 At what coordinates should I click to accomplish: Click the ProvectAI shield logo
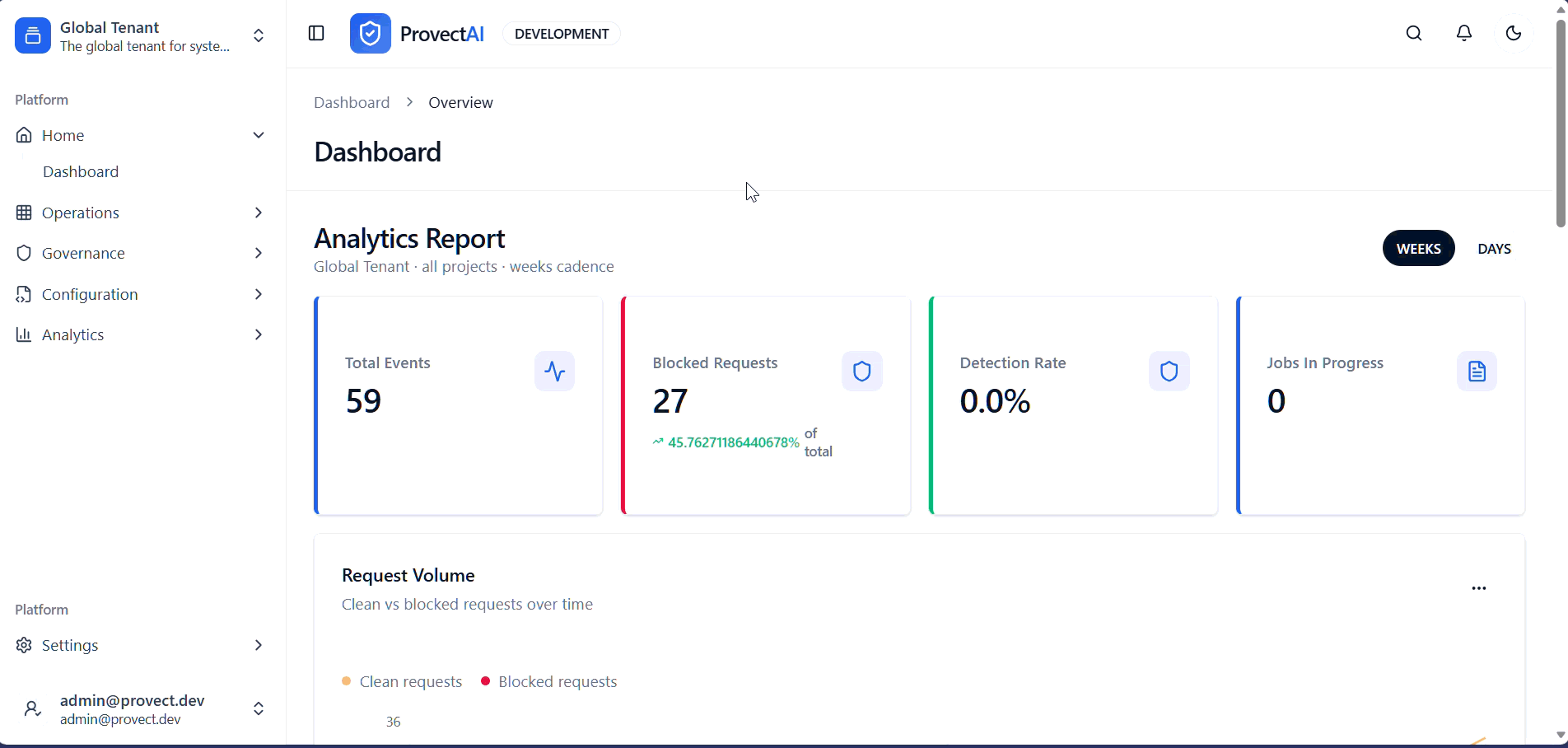pos(370,33)
